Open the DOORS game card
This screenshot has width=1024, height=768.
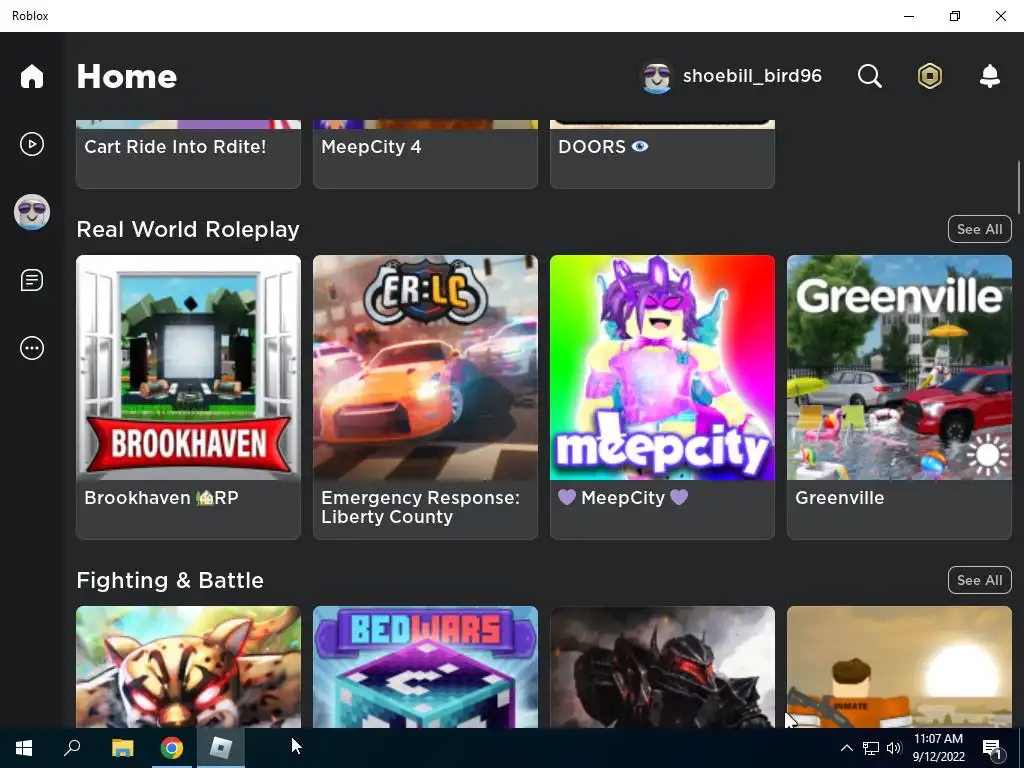[x=662, y=154]
